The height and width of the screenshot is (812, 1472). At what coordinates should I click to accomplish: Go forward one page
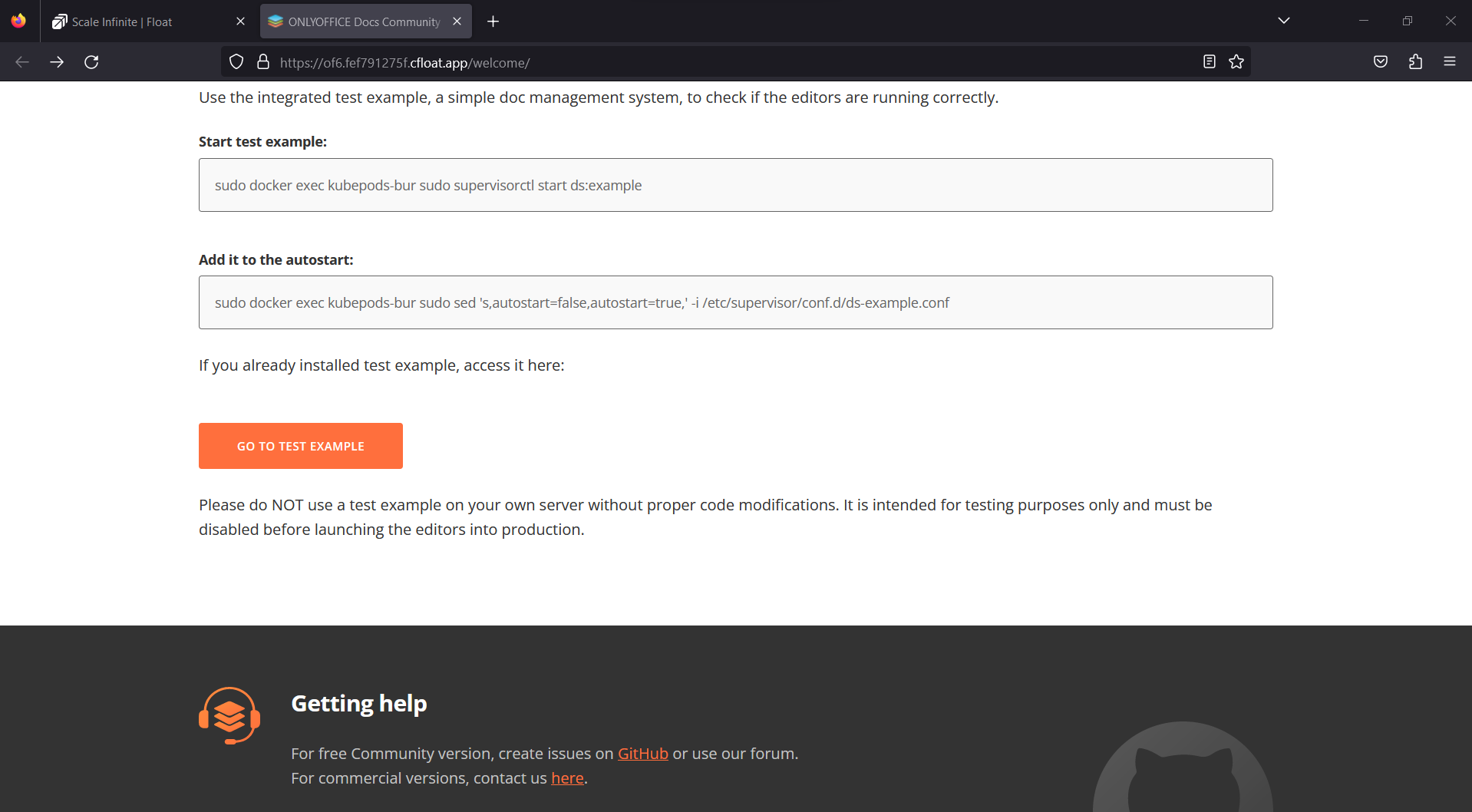point(57,62)
